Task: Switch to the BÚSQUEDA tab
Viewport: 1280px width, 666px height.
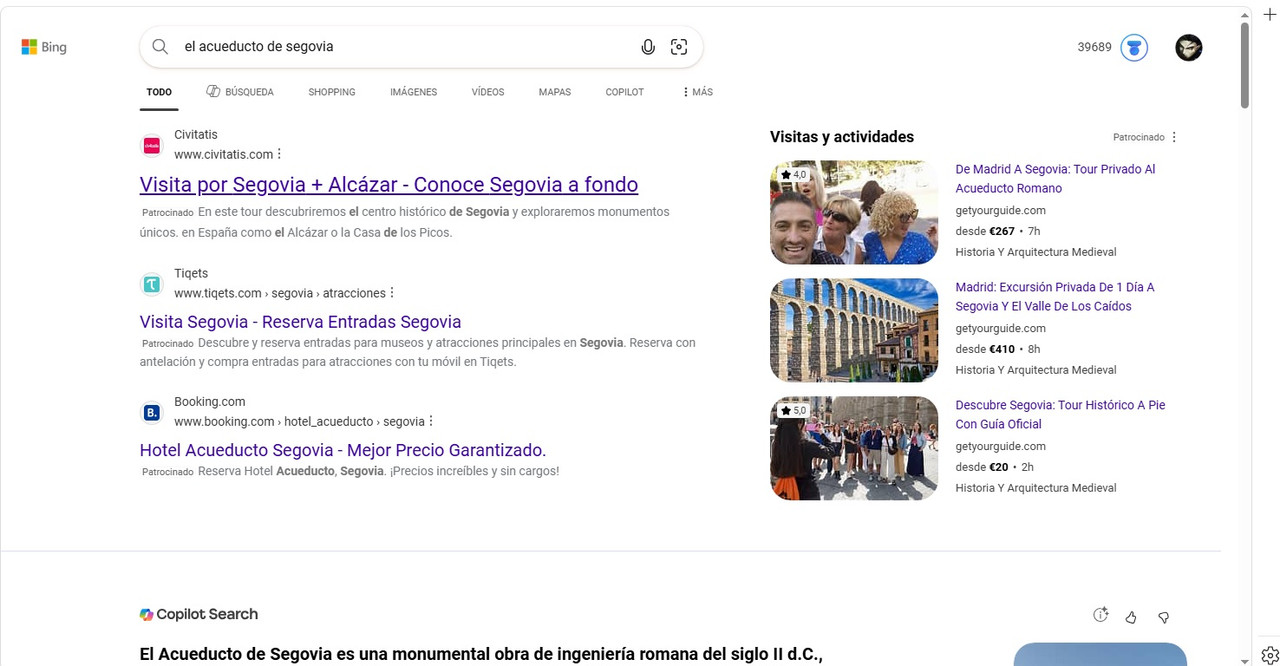Action: point(240,92)
